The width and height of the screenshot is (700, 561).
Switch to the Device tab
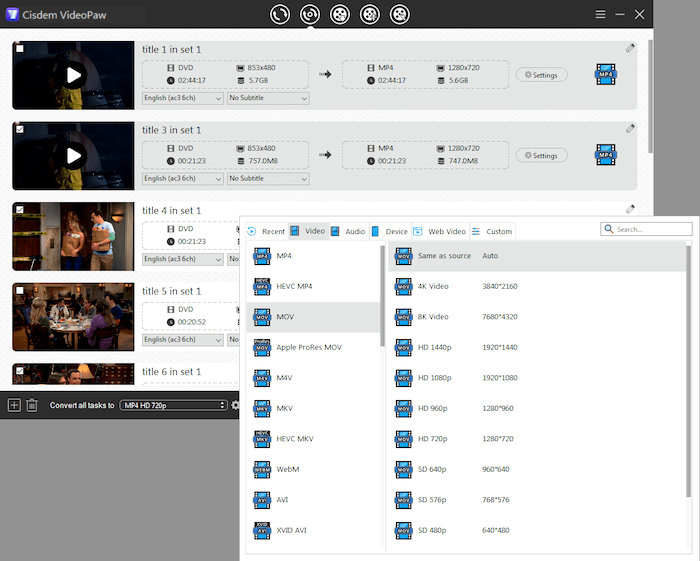(x=390, y=231)
